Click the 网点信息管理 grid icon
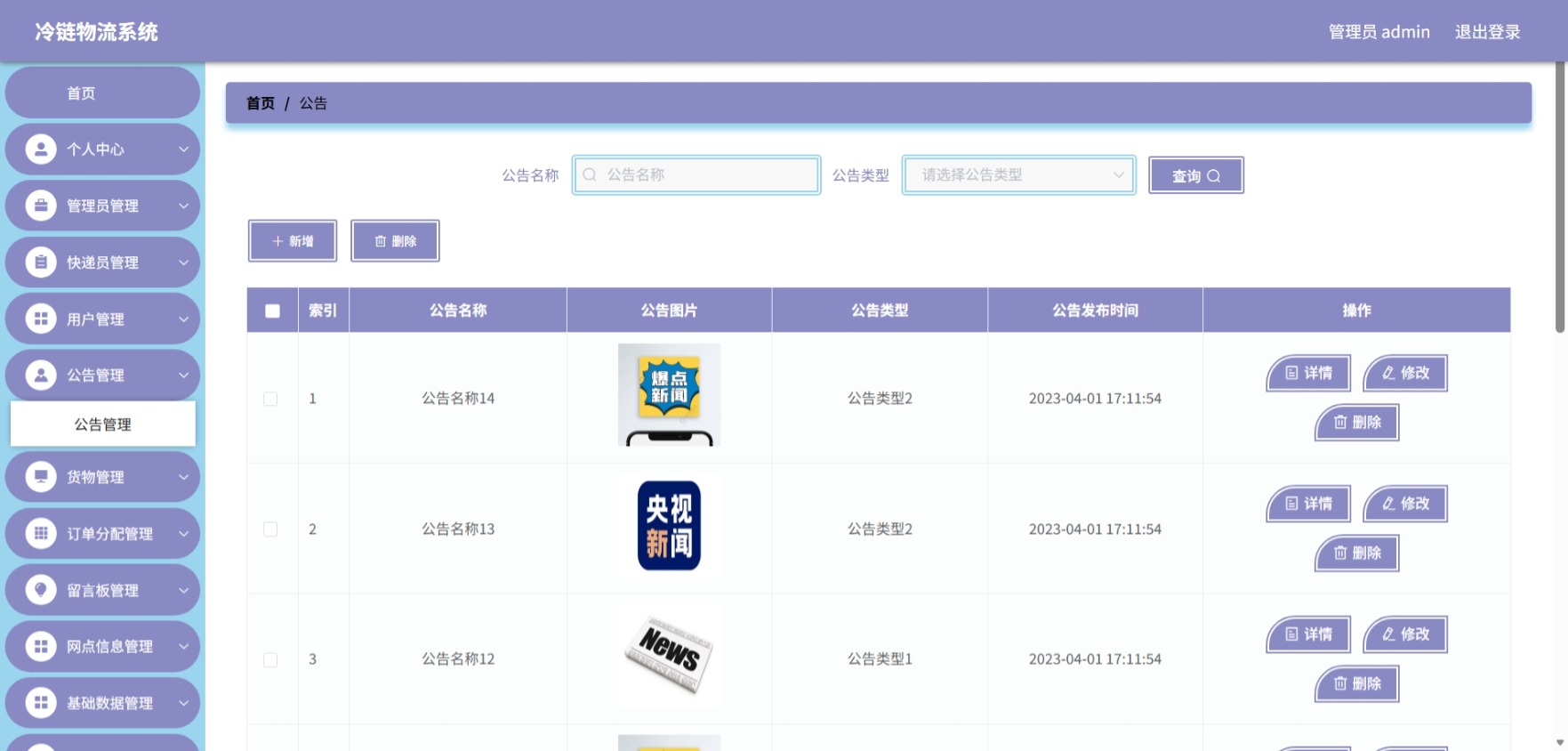The image size is (1568, 751). (41, 647)
